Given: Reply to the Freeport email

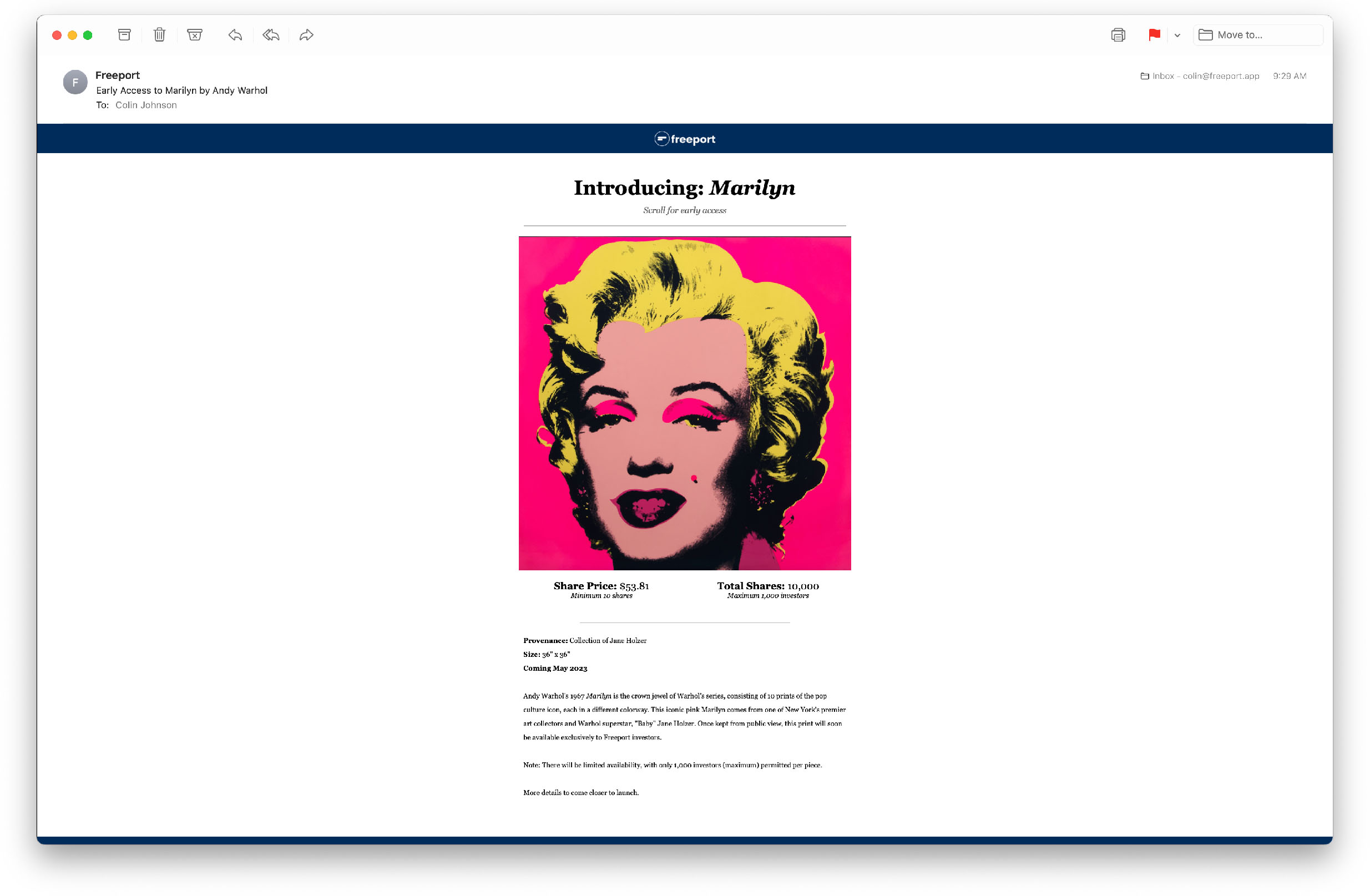Looking at the screenshot, I should click(x=235, y=35).
